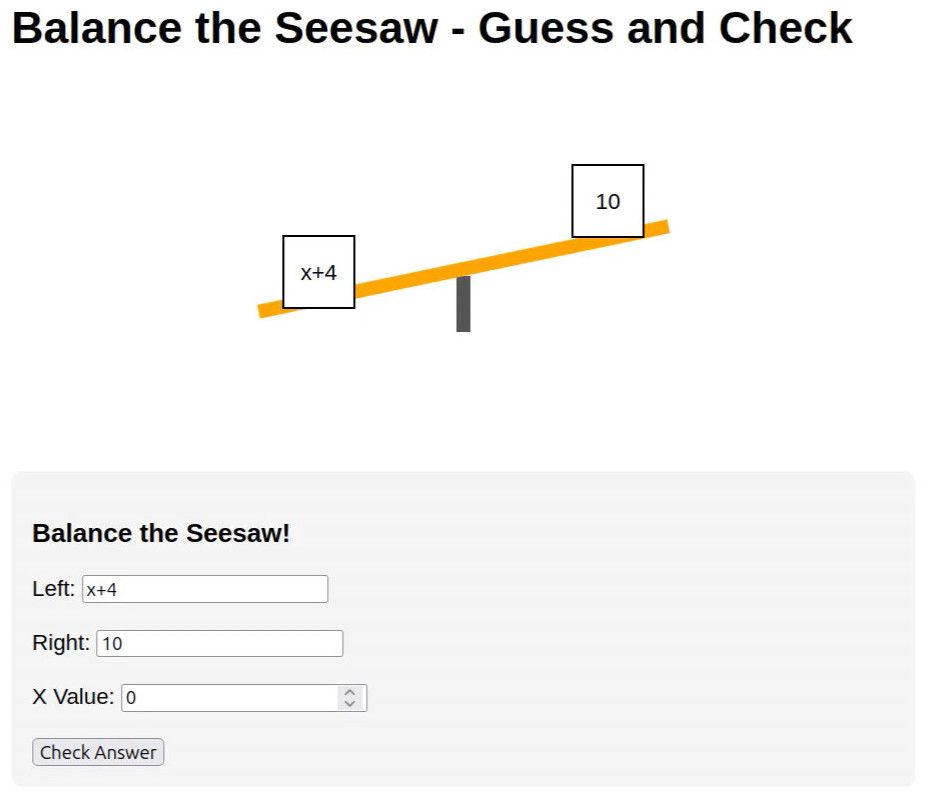The width and height of the screenshot is (933, 805).
Task: Click the beam between fulcrum and 10 box
Action: click(x=518, y=256)
